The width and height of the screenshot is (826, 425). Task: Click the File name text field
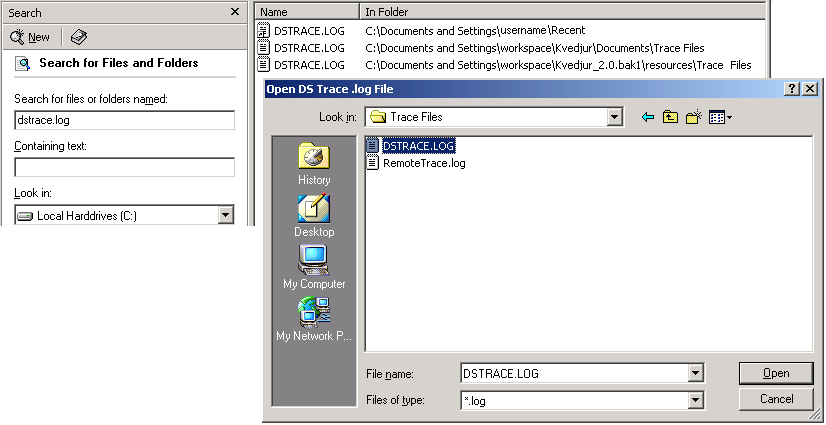click(574, 374)
